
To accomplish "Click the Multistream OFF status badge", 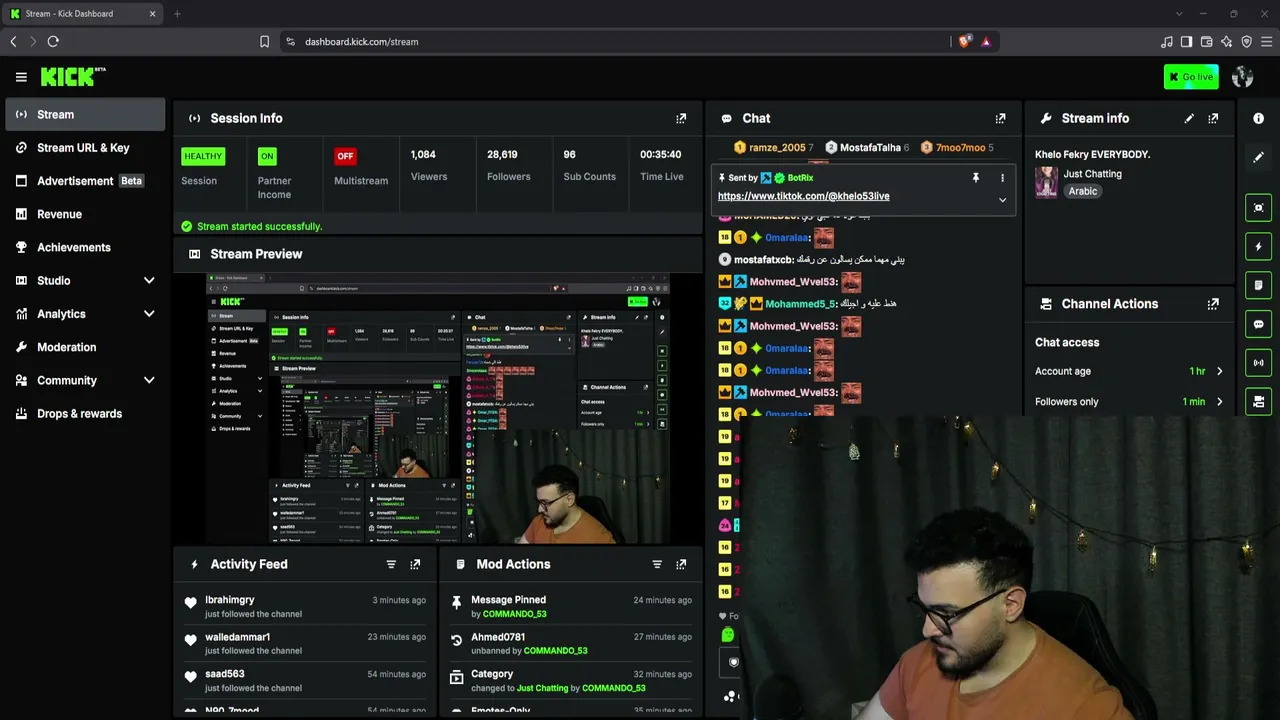I will click(x=345, y=156).
